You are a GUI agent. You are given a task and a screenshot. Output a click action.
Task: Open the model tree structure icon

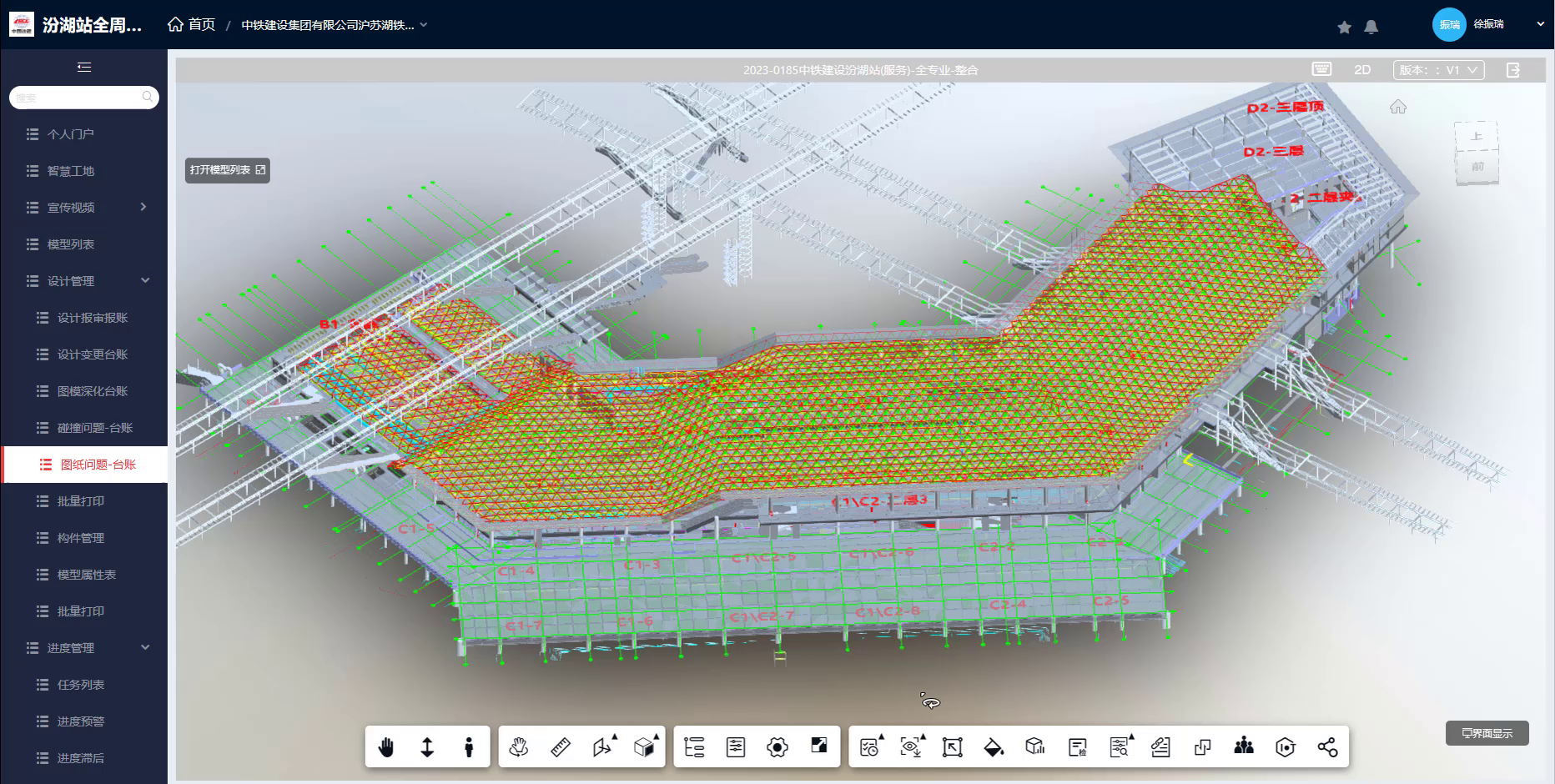[694, 747]
